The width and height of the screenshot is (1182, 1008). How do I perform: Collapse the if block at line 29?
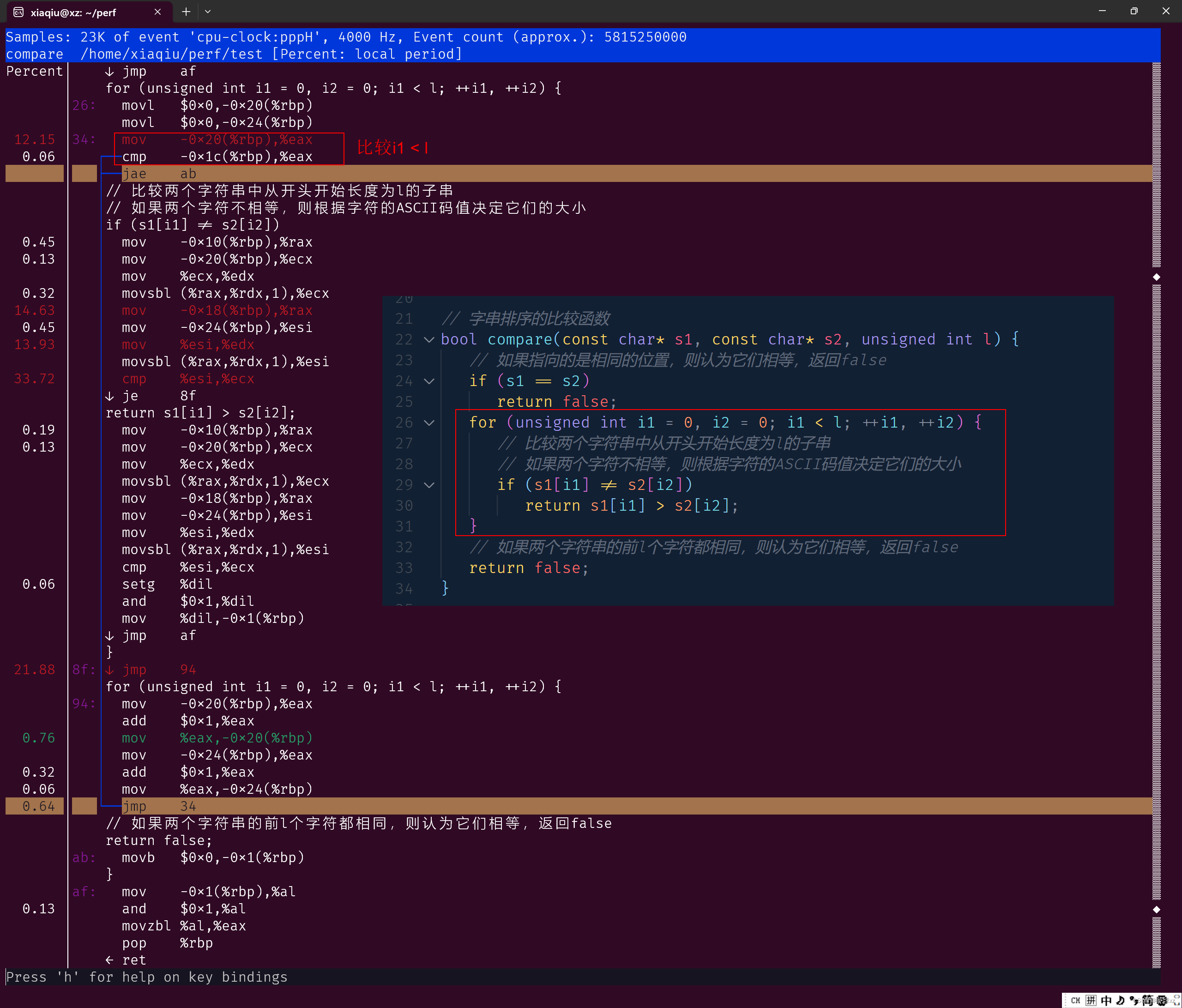click(x=429, y=485)
